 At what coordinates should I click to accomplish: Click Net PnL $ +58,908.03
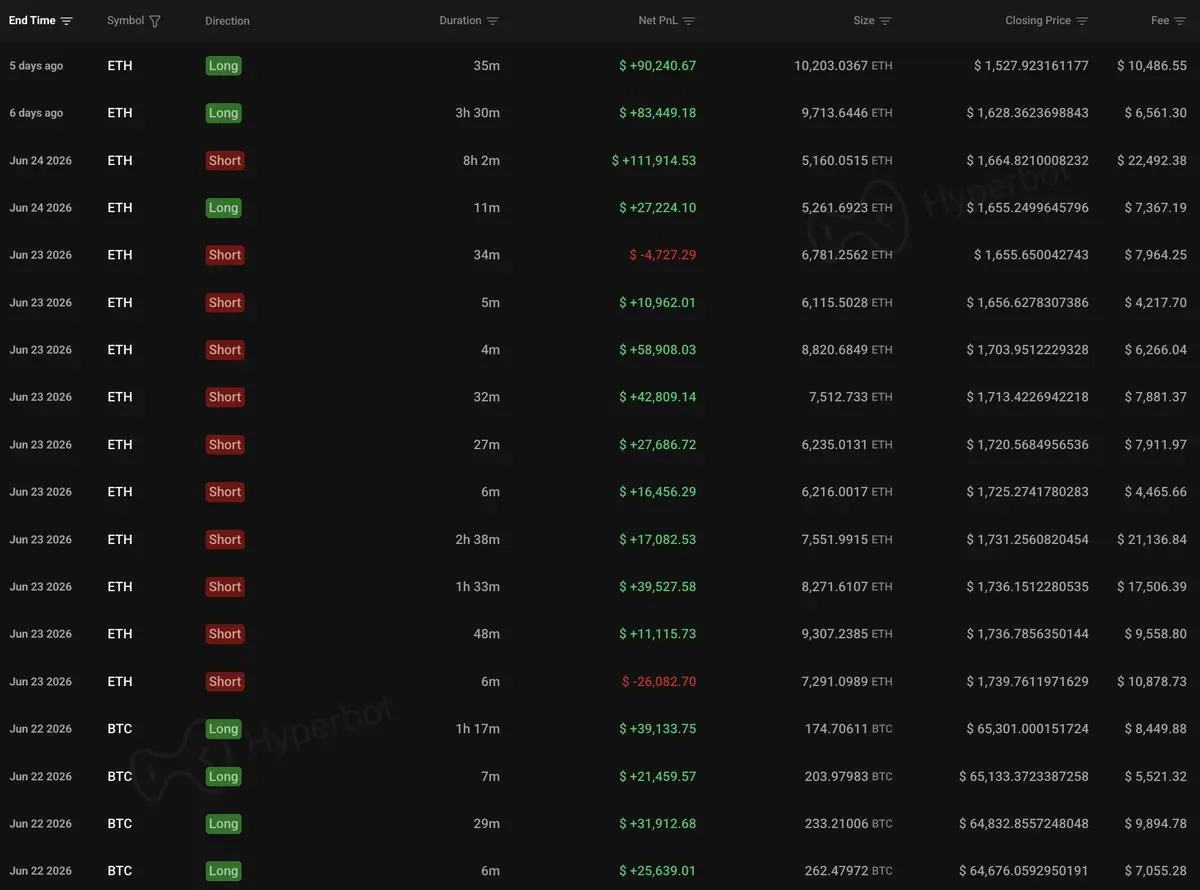click(657, 350)
